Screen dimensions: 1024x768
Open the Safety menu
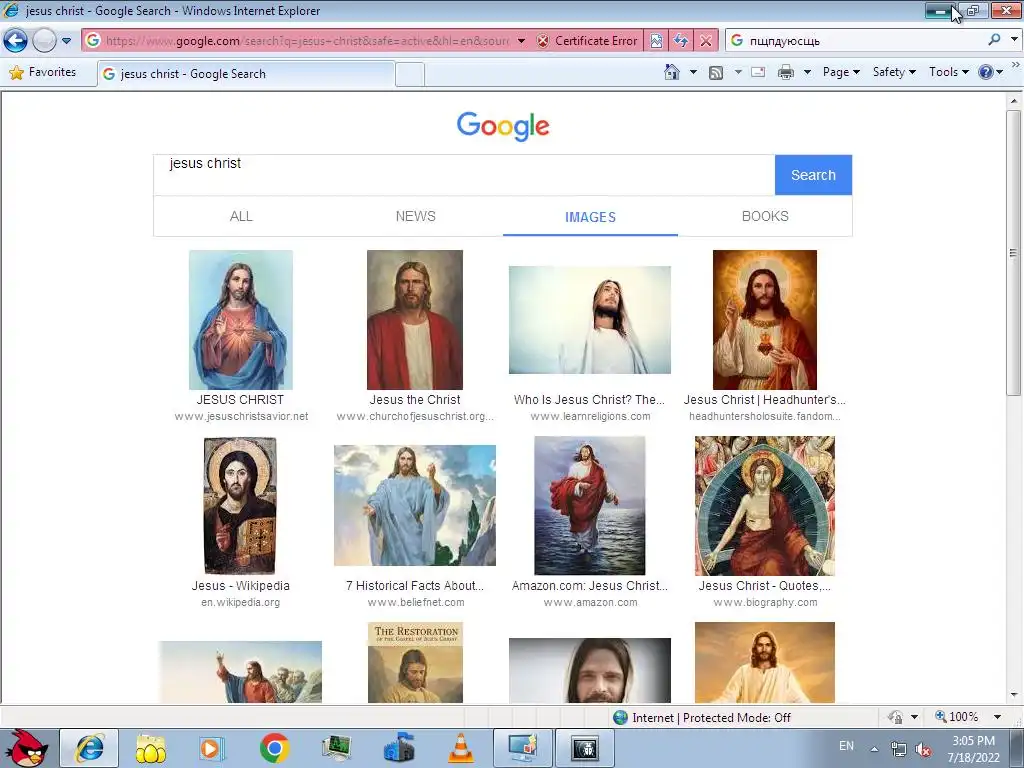pyautogui.click(x=894, y=72)
